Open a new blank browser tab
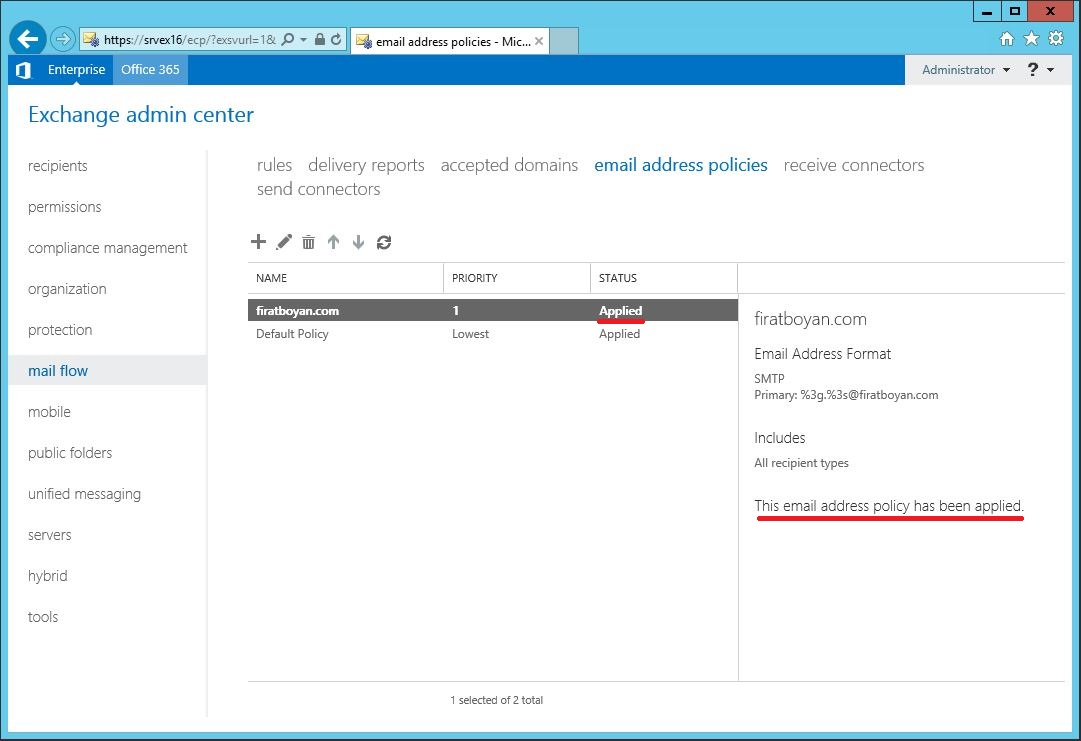 point(564,41)
